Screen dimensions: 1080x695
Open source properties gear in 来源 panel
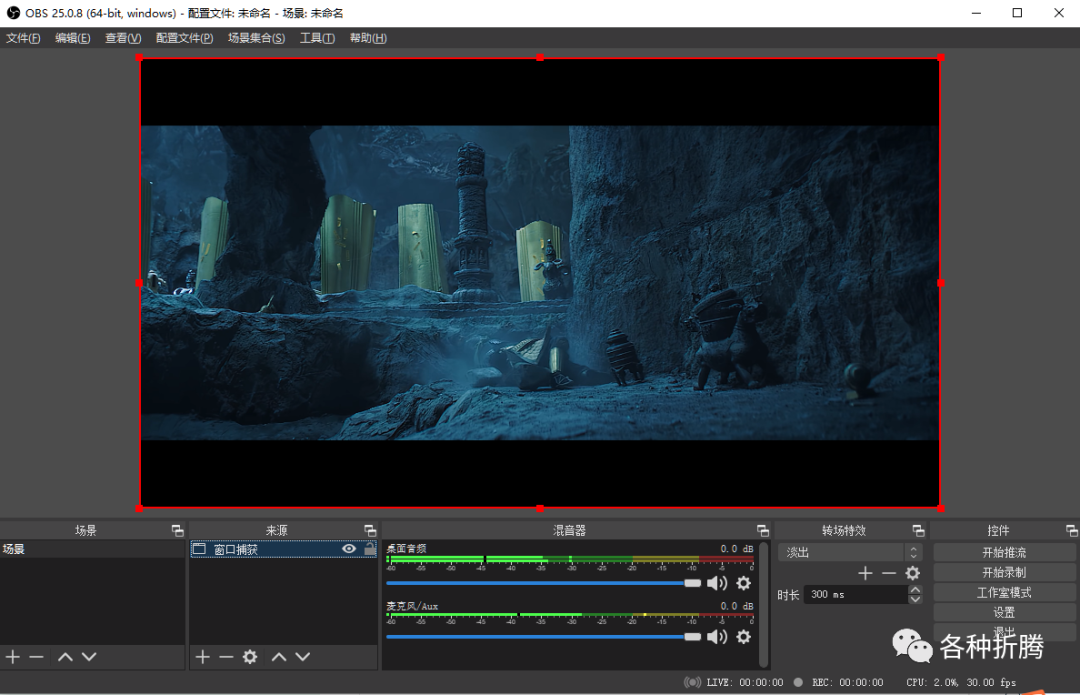click(x=250, y=657)
